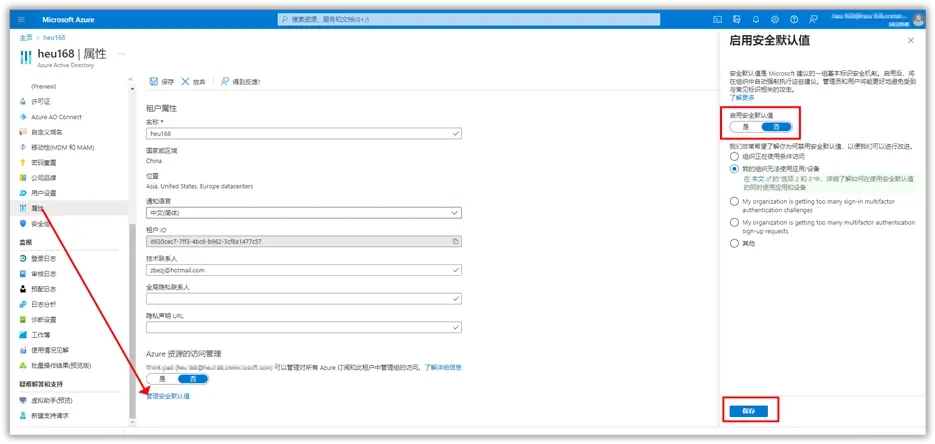Open the help question mark icon
The image size is (935, 444).
click(794, 20)
